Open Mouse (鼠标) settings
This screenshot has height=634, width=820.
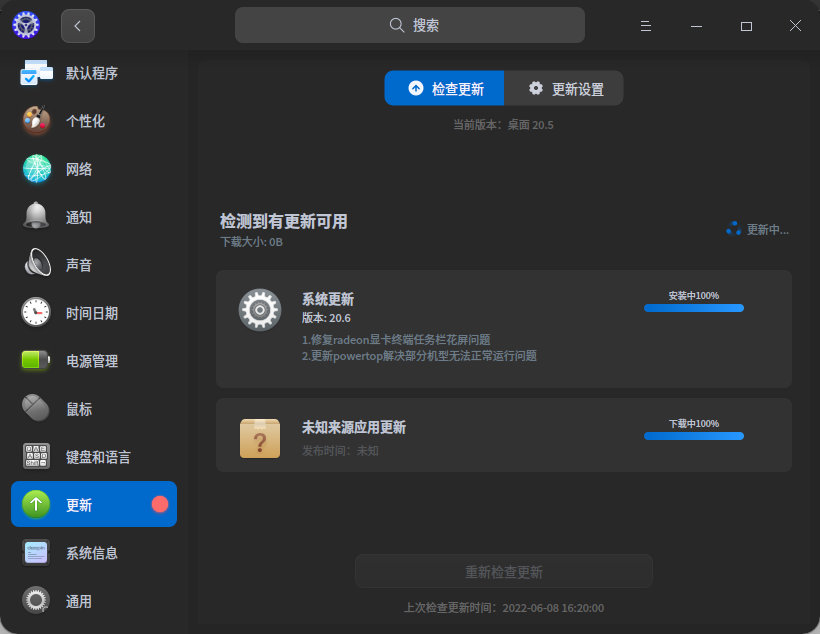point(94,408)
